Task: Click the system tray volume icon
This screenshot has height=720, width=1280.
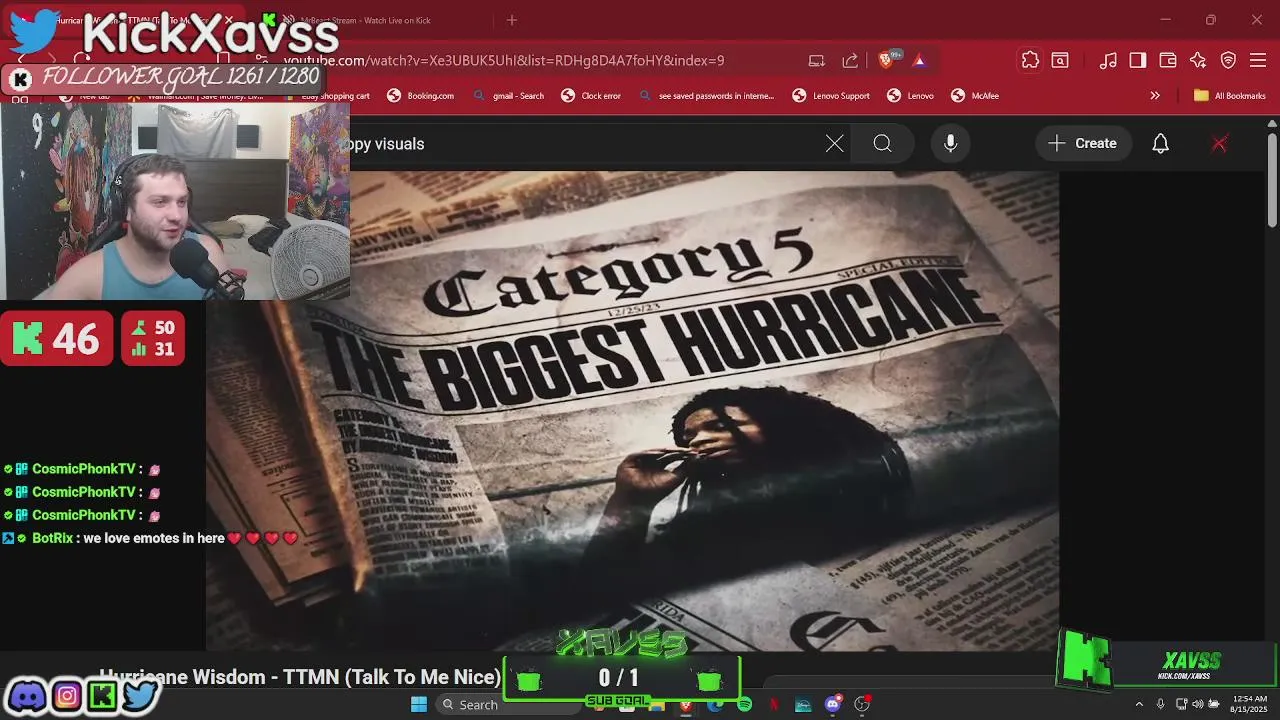Action: point(1197,704)
